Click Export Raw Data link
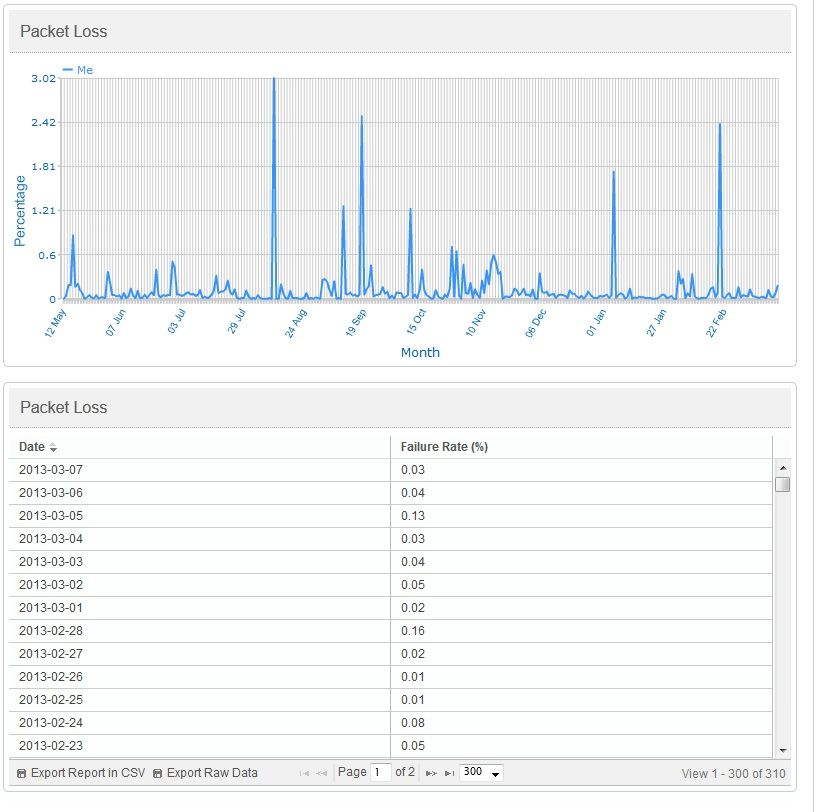This screenshot has width=818, height=812. [212, 773]
